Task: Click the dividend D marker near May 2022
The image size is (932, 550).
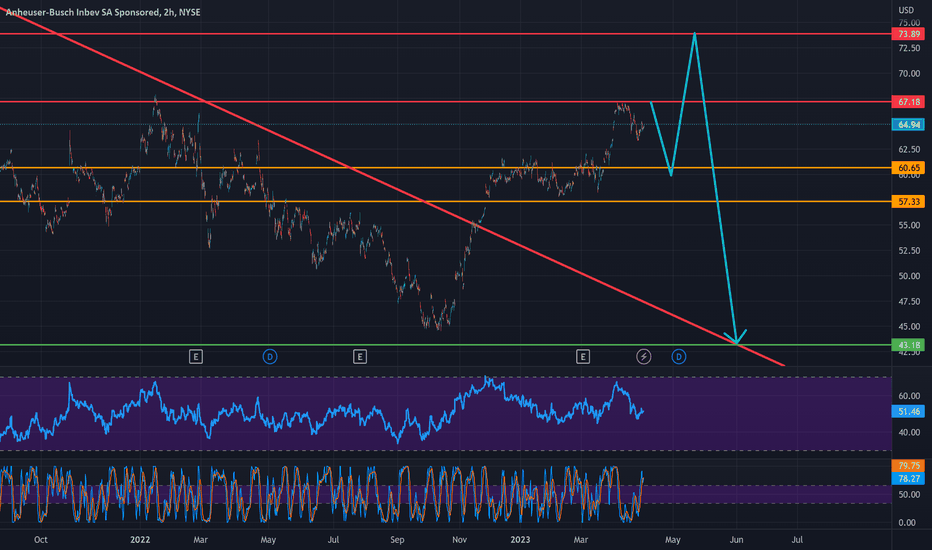Action: (x=270, y=357)
